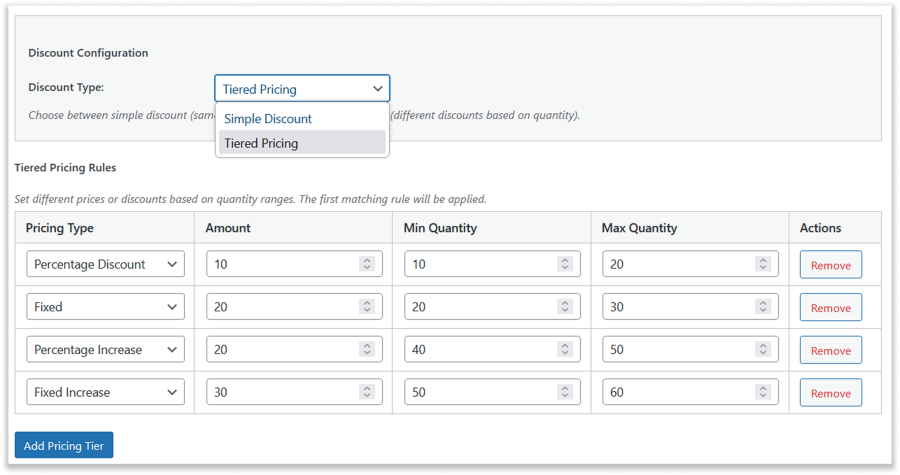
Task: Remove the Percentage Discount tier
Action: 831,265
